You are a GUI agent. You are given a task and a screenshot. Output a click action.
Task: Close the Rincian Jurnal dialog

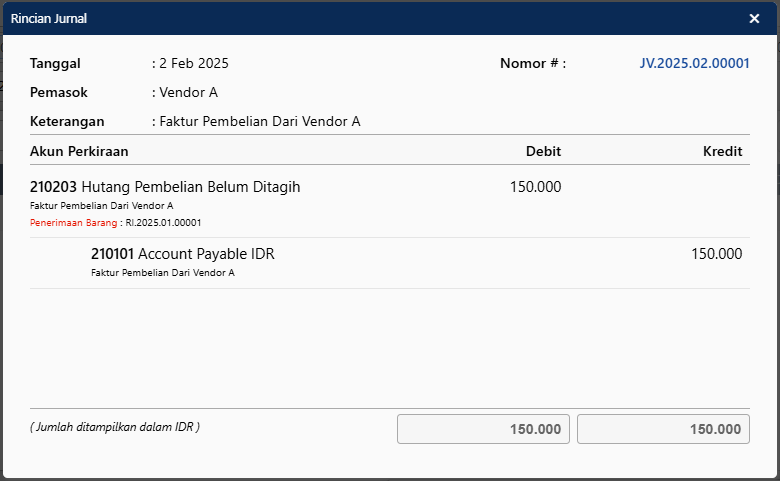(x=754, y=18)
